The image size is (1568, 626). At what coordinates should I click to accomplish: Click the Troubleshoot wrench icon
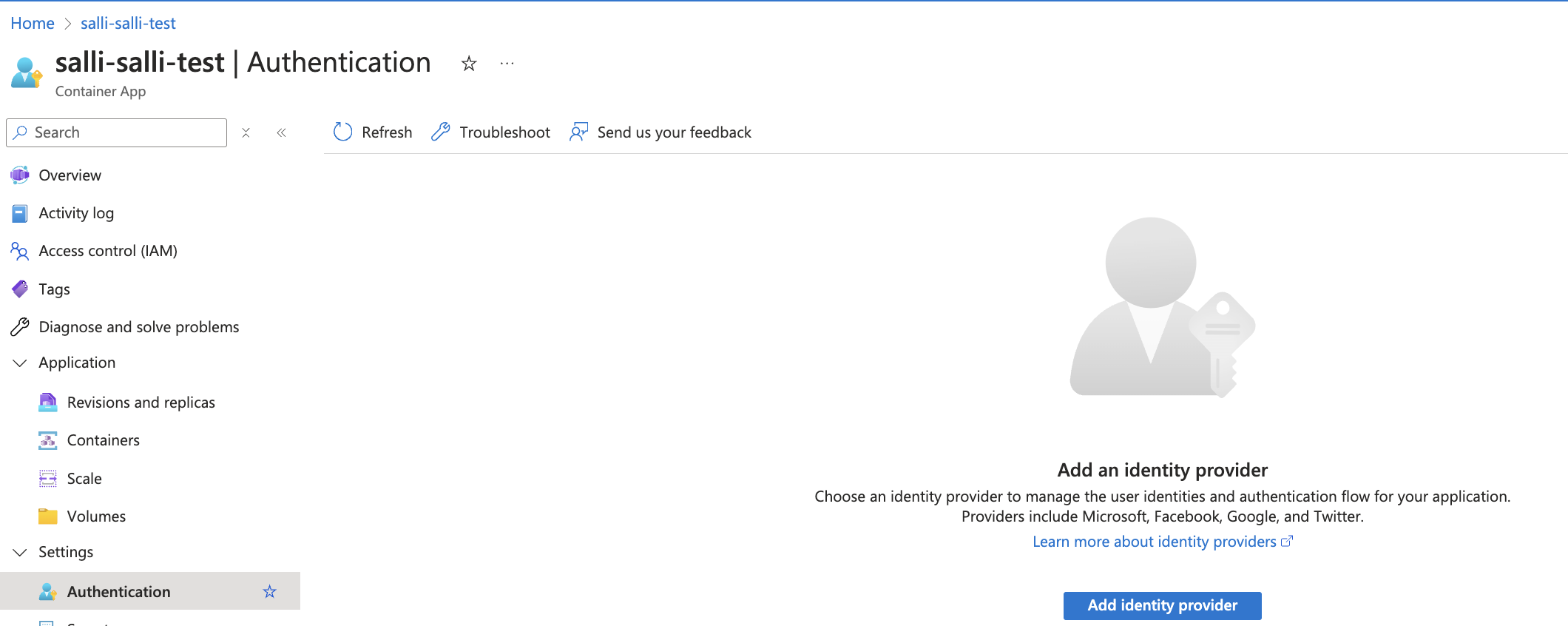441,132
